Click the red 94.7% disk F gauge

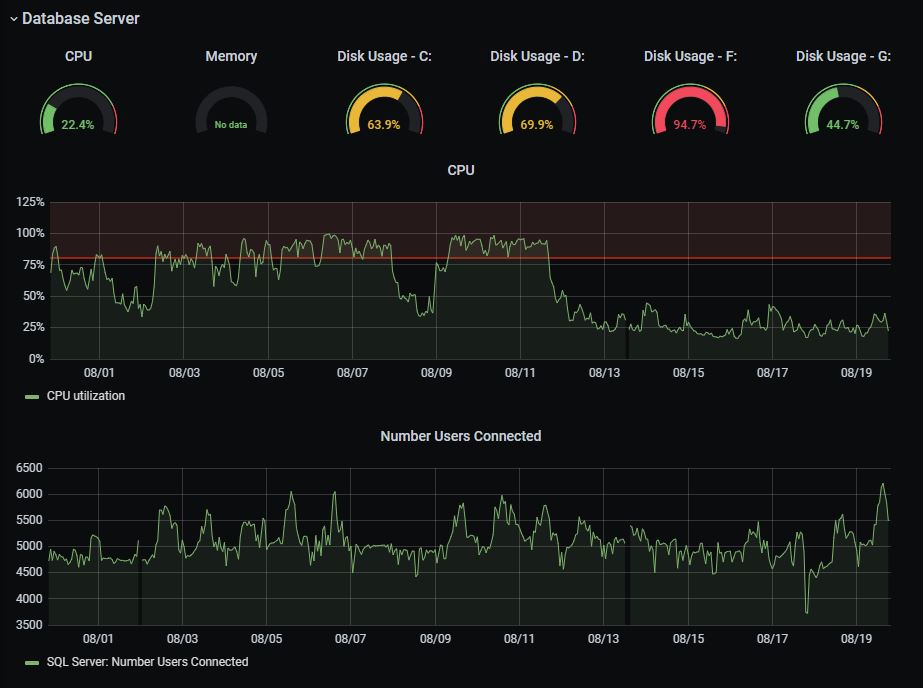[x=690, y=109]
